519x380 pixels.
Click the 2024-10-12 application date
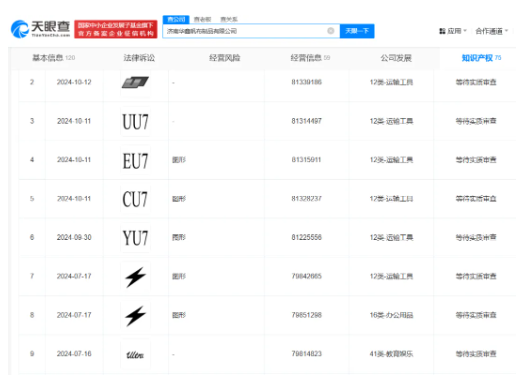pyautogui.click(x=74, y=82)
